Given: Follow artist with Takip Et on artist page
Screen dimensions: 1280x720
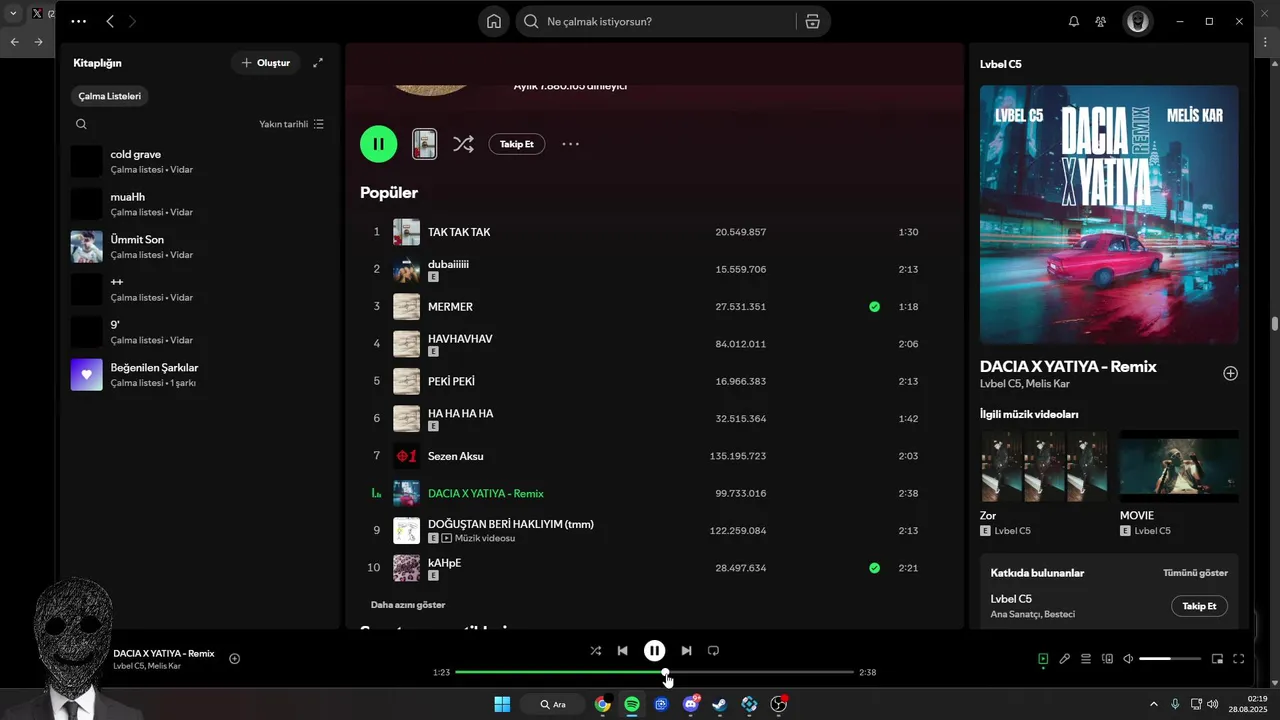Looking at the screenshot, I should point(517,144).
